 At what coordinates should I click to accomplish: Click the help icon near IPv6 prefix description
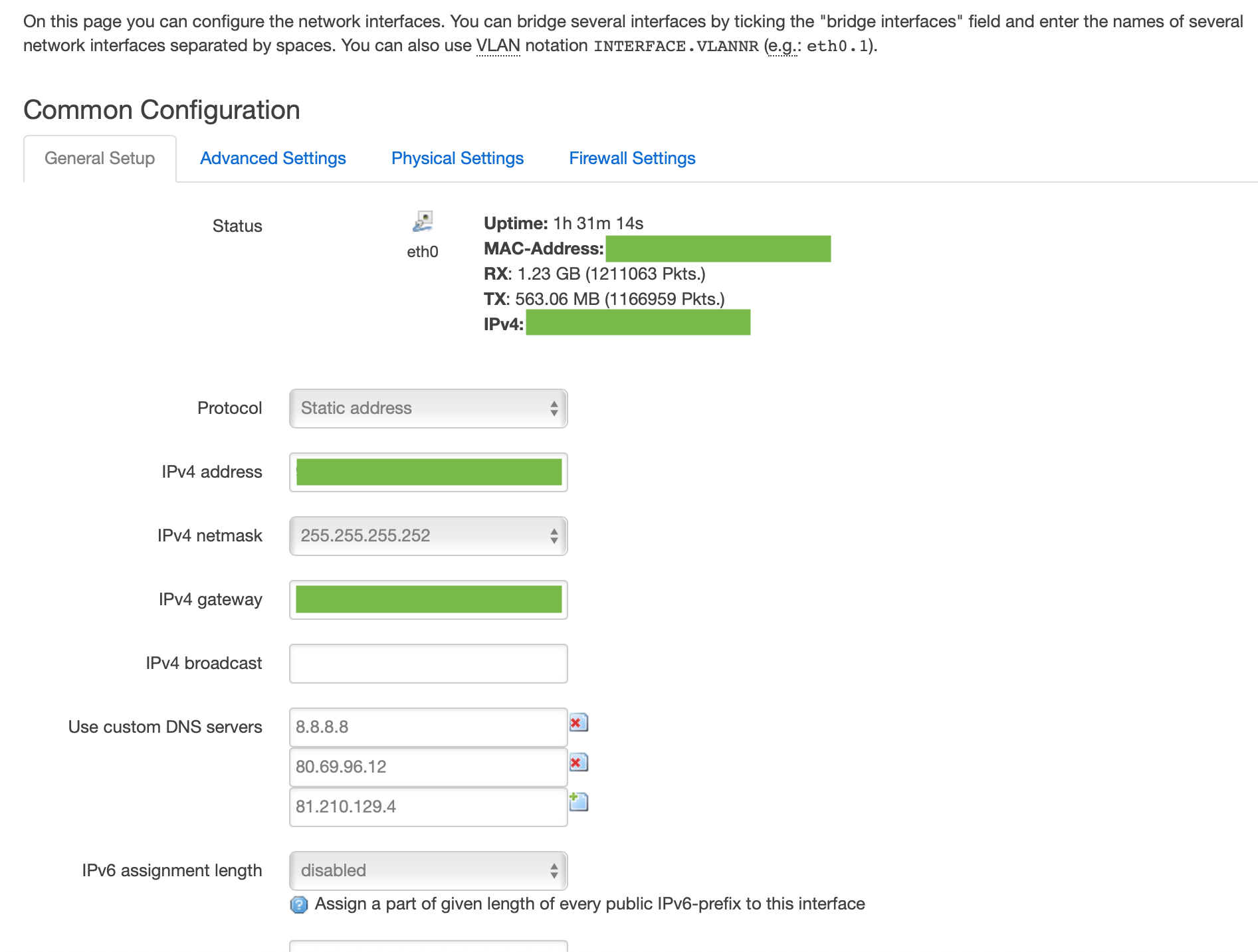pyautogui.click(x=299, y=904)
